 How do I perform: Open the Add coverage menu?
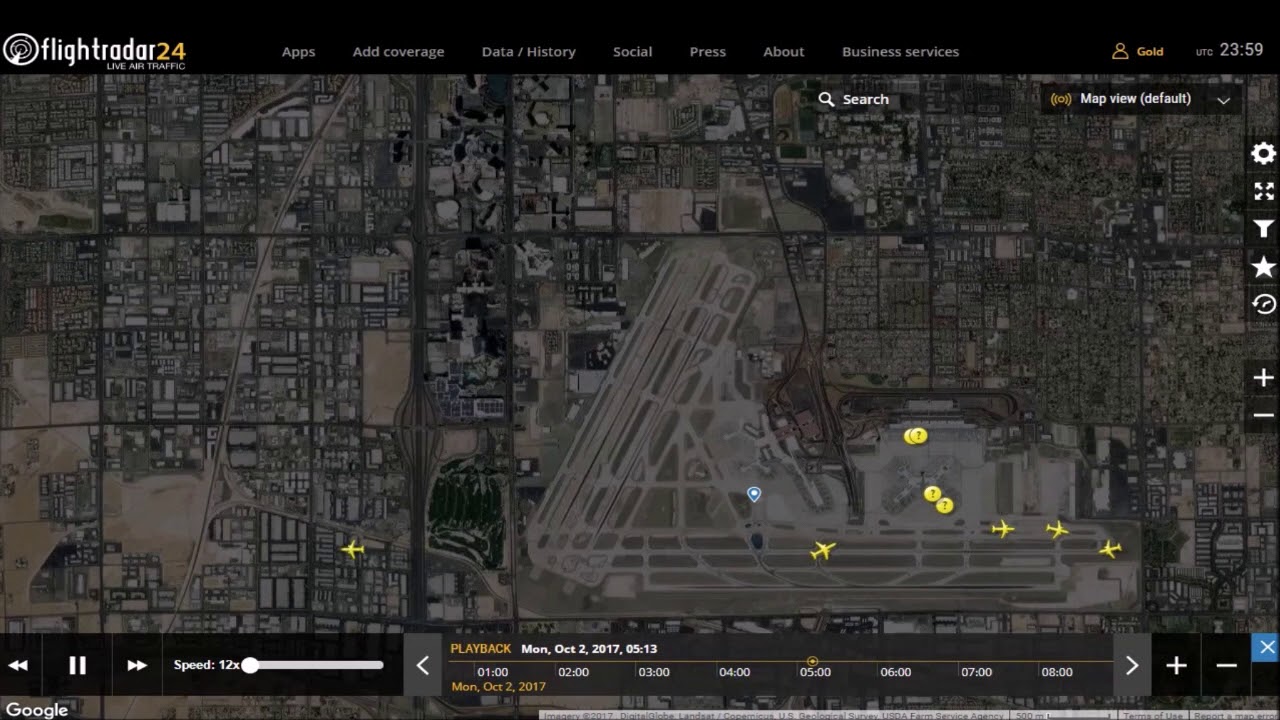click(x=398, y=52)
